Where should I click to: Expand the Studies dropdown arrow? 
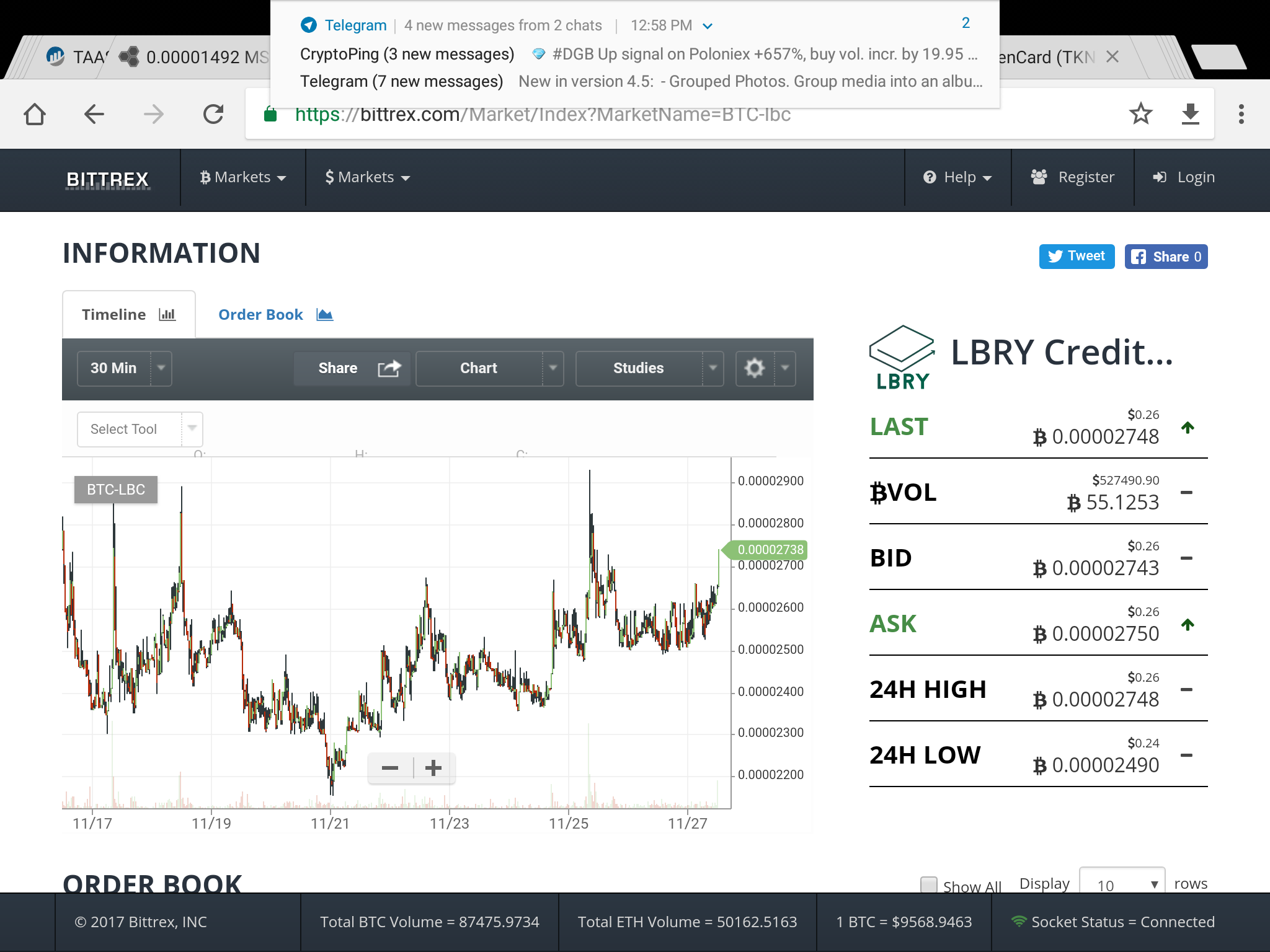pyautogui.click(x=713, y=368)
